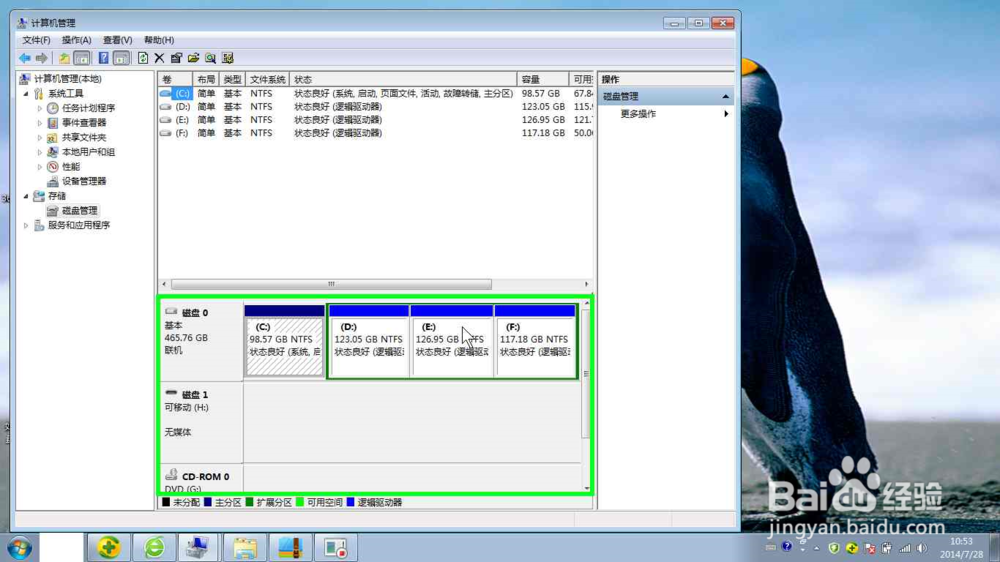Viewport: 1000px width, 562px height.
Task: Click the volume list scroll-right arrow
Action: coord(587,285)
